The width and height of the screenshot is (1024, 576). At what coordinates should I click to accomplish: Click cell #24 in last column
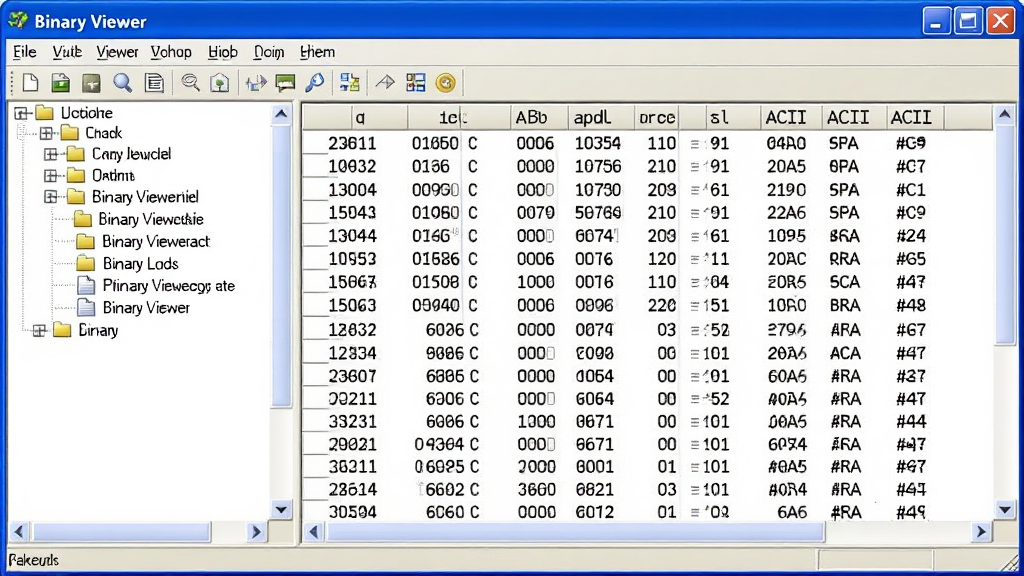910,236
